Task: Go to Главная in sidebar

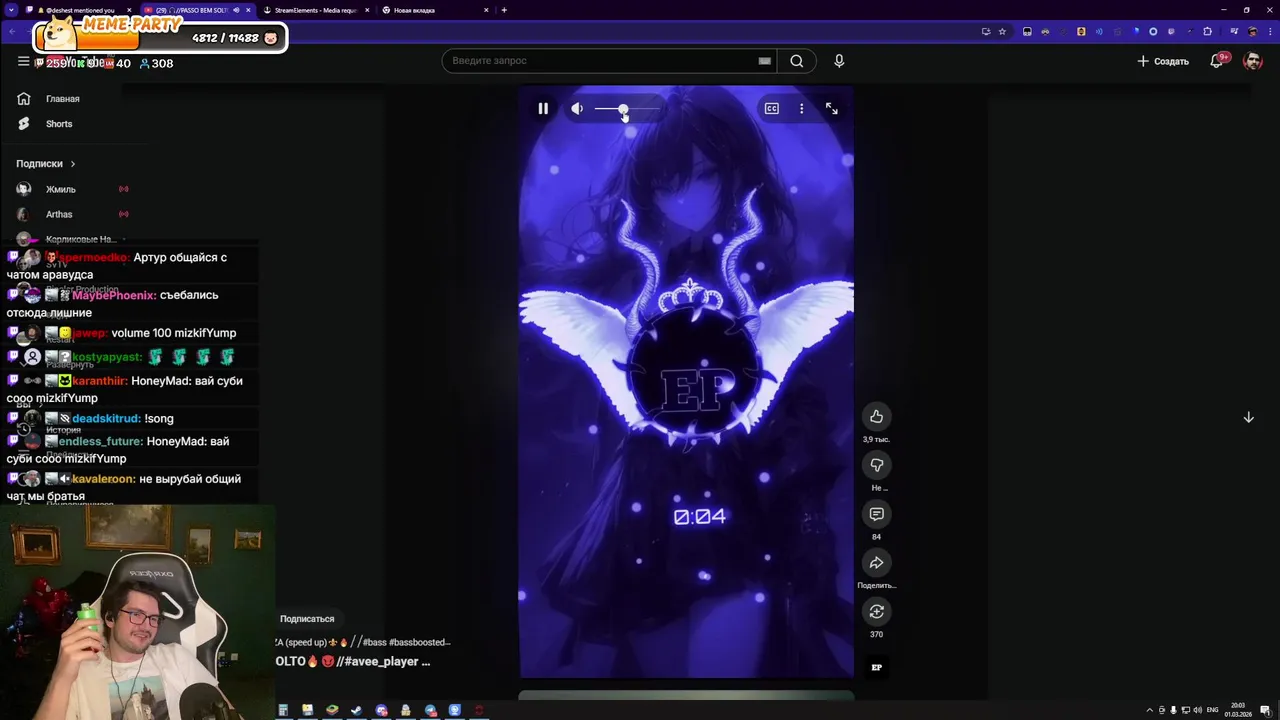Action: (x=62, y=99)
